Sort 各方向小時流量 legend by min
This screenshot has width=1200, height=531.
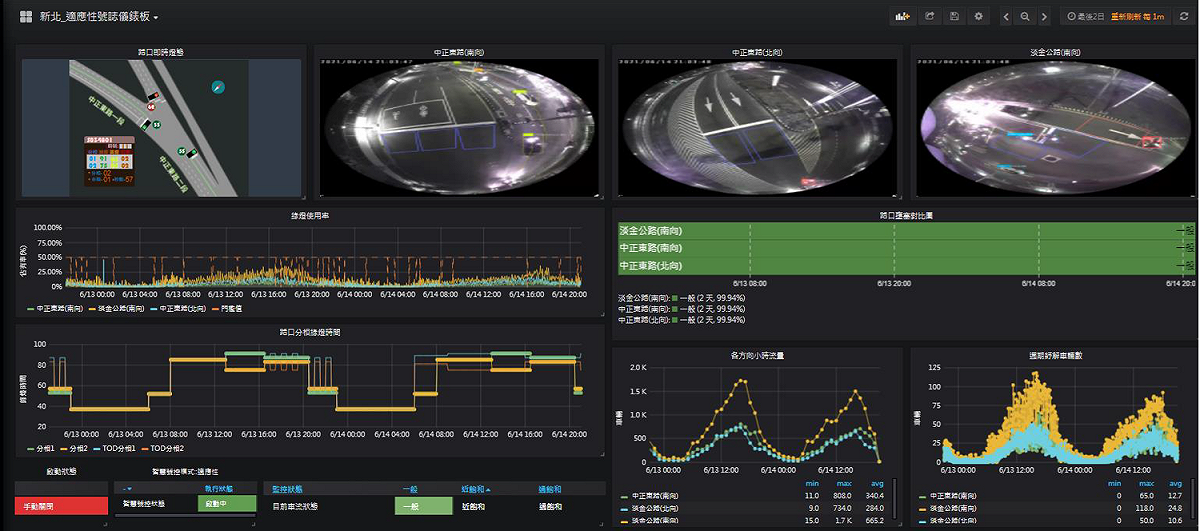pos(812,482)
